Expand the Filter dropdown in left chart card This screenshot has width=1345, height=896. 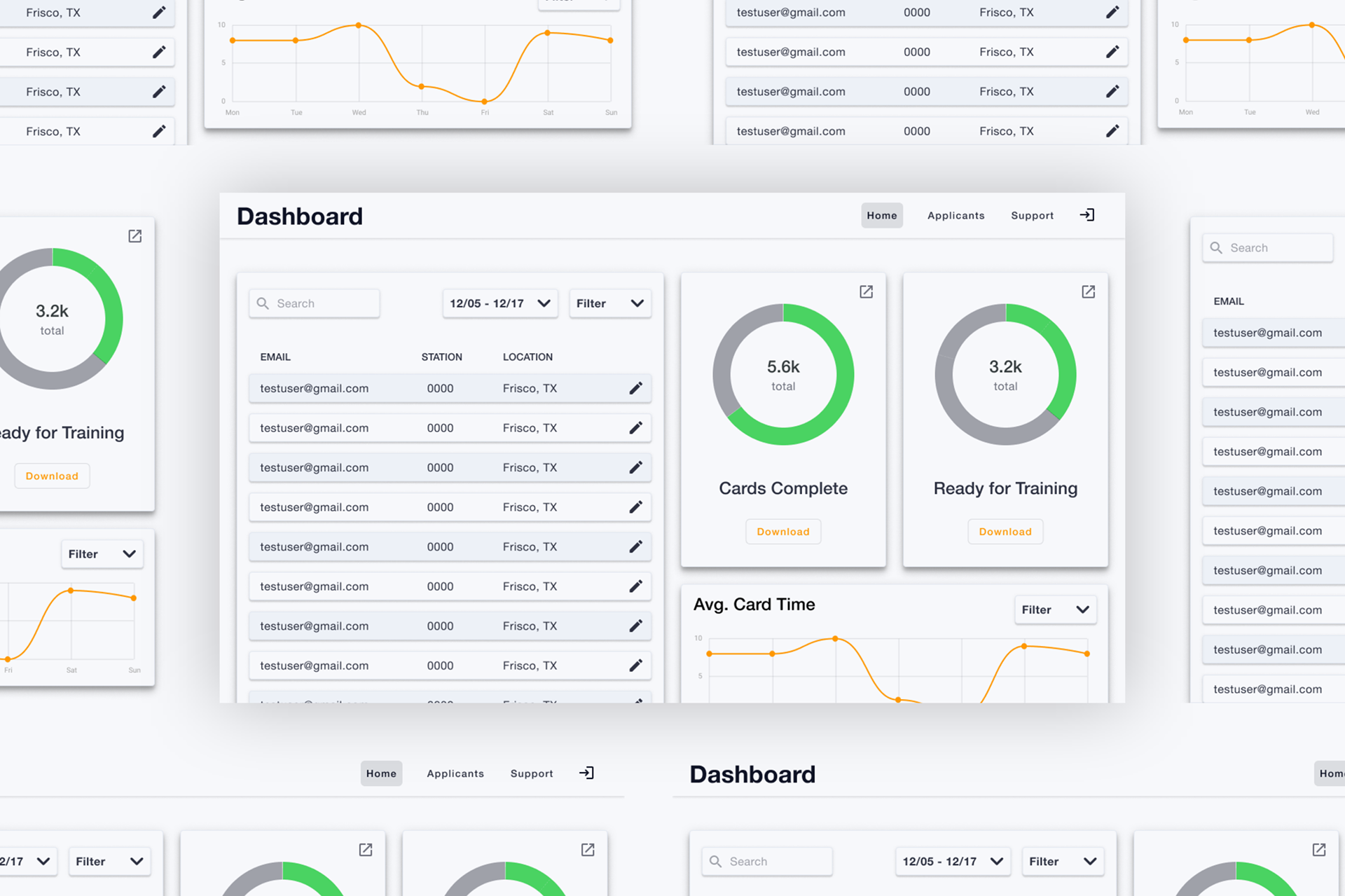102,554
